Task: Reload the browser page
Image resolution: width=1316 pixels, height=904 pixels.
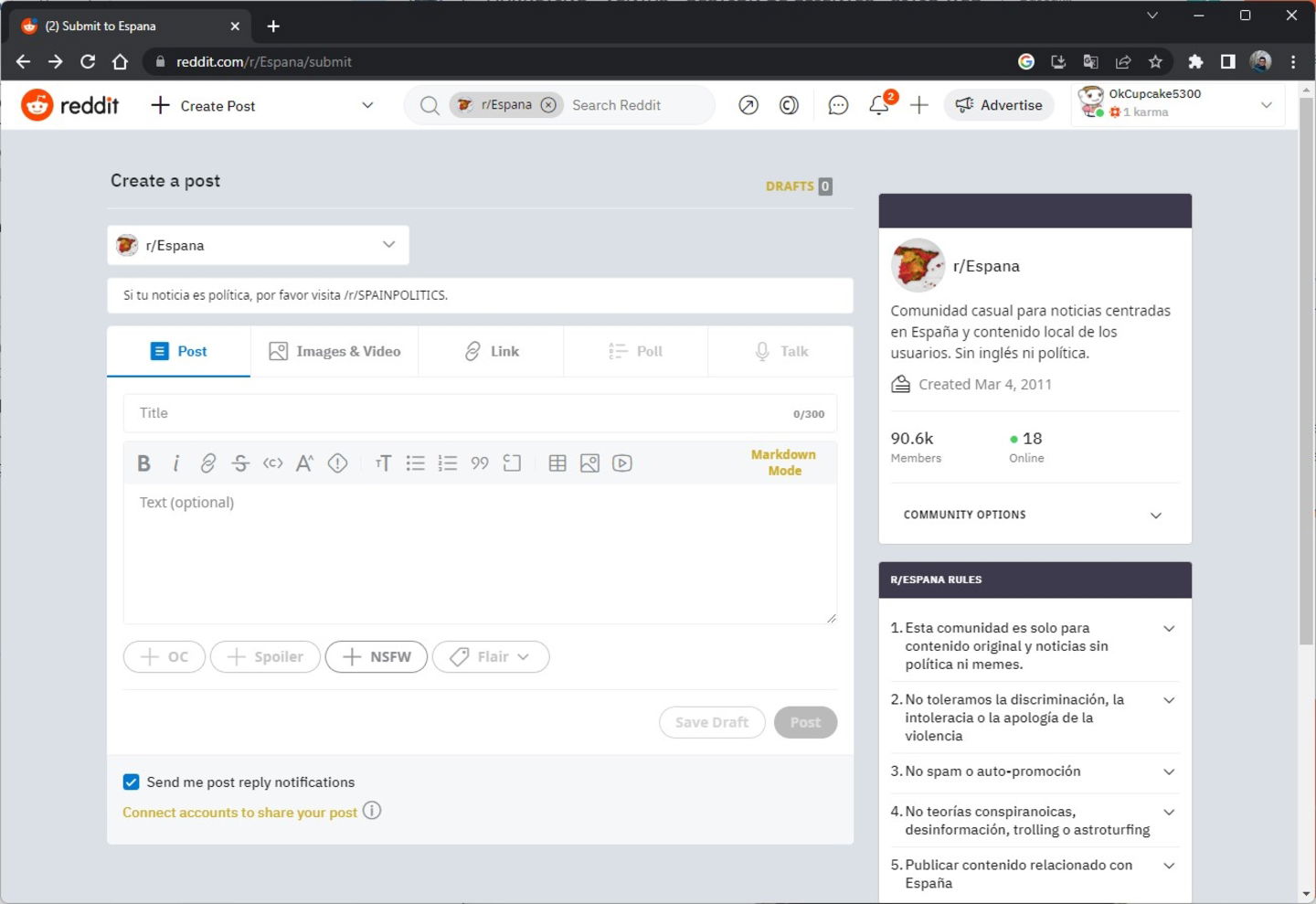Action: (x=88, y=62)
